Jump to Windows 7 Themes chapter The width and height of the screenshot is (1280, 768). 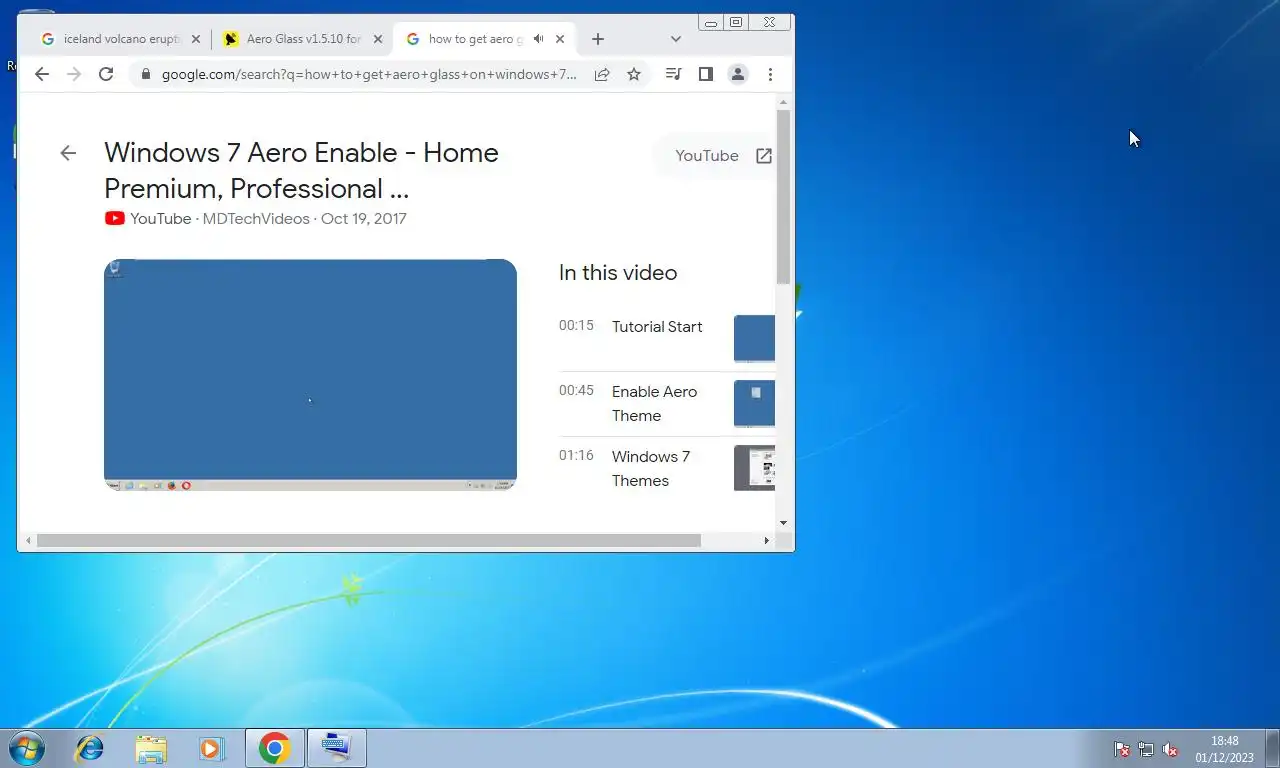point(651,469)
